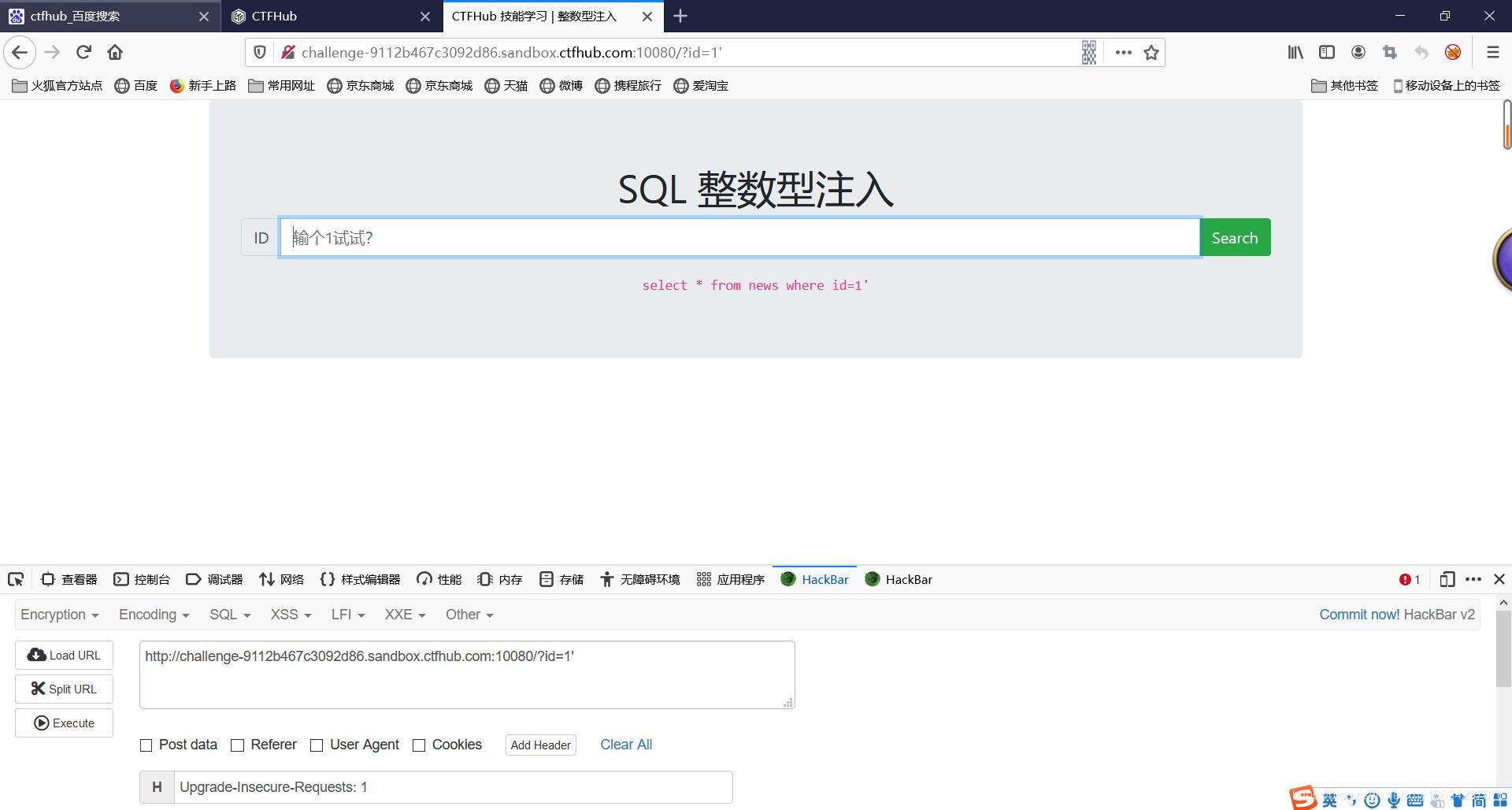The height and width of the screenshot is (810, 1512).
Task: Open the XSS dropdown in HackBar
Action: [291, 615]
